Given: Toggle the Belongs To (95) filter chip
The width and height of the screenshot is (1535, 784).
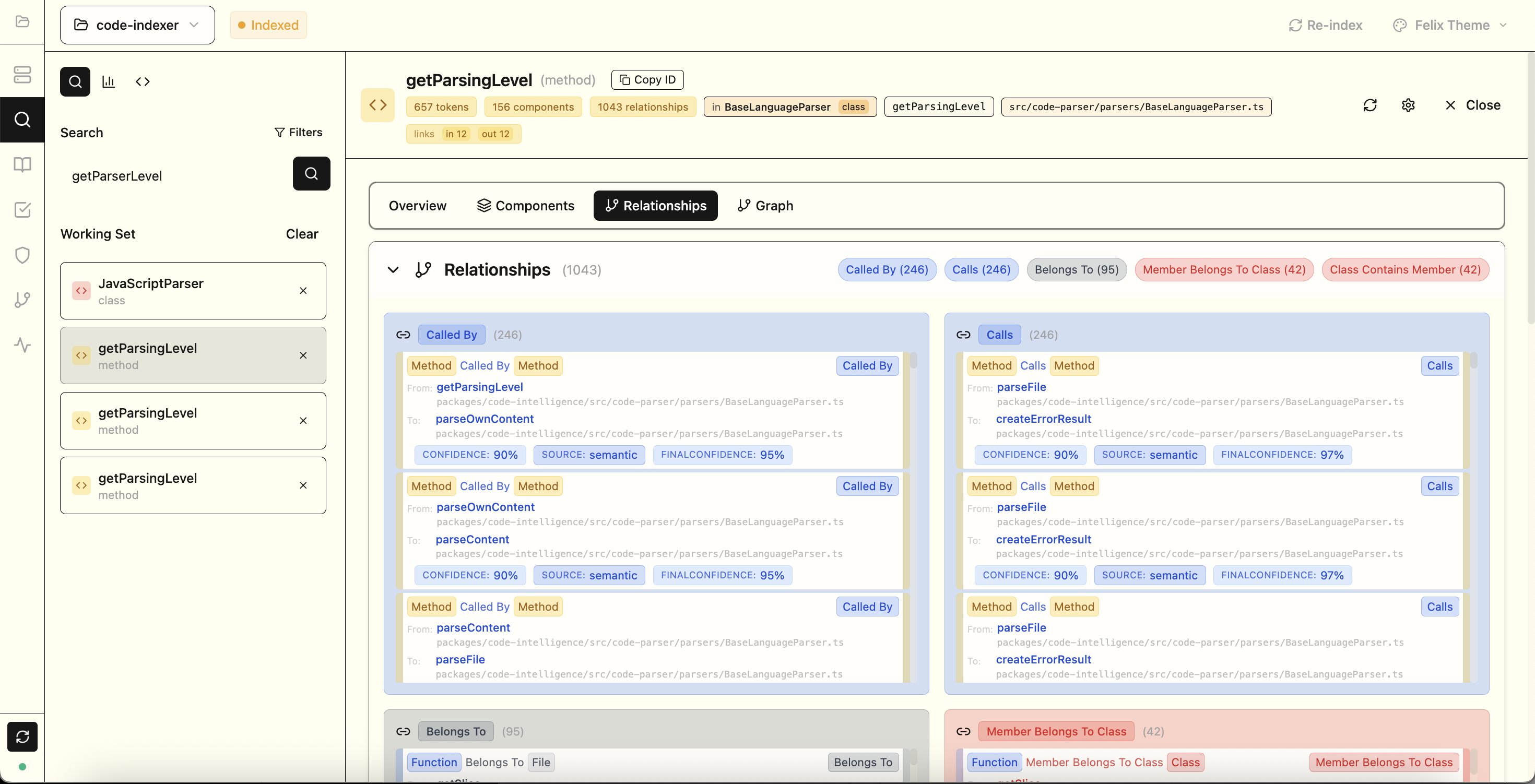Looking at the screenshot, I should tap(1076, 270).
